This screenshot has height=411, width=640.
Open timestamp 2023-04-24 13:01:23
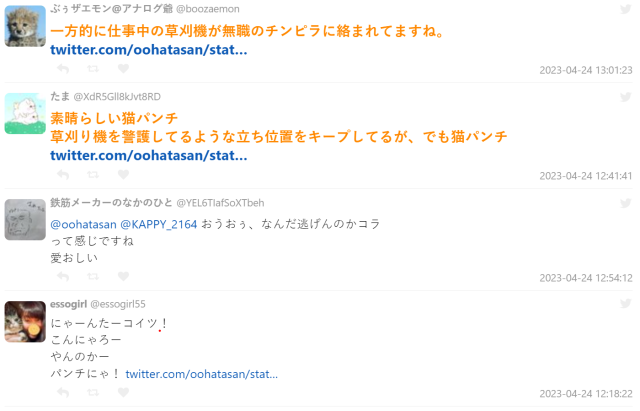pos(586,70)
